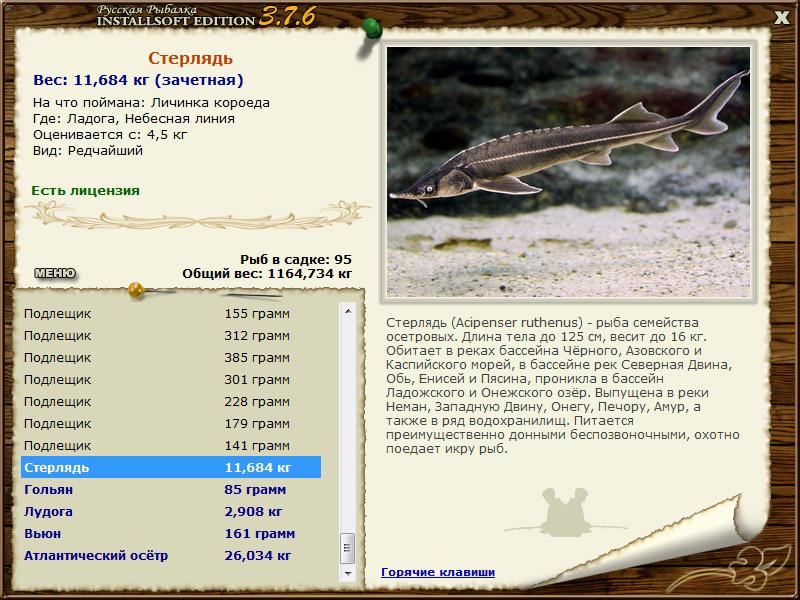Click the Вид: Редчайший line
800x600 pixels.
(x=88, y=151)
